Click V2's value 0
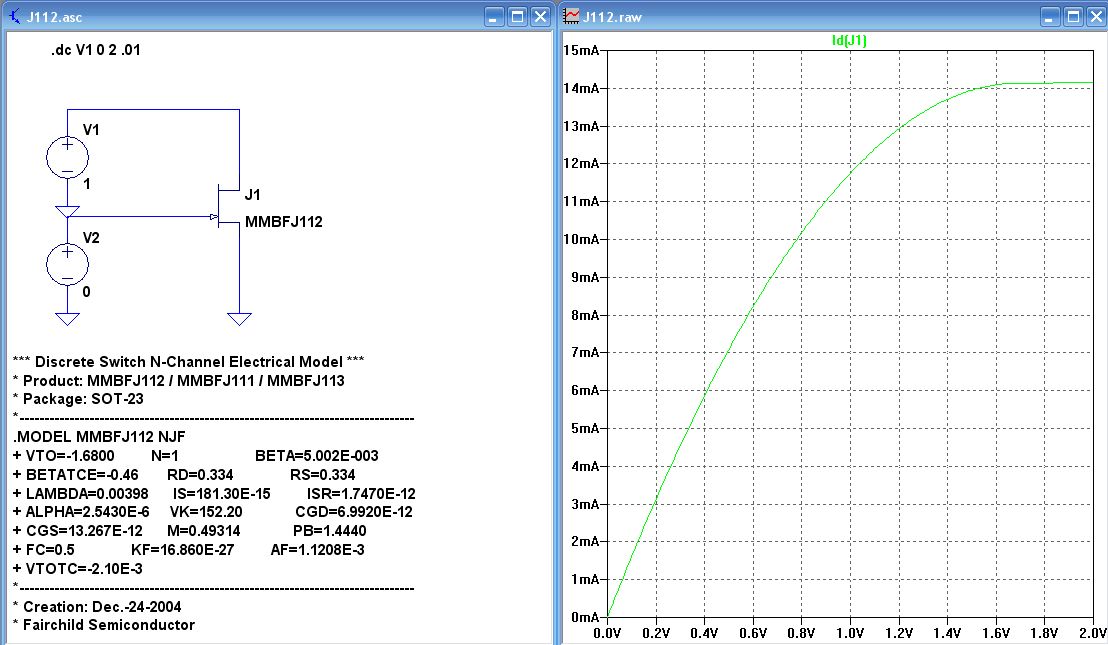 click(x=86, y=292)
